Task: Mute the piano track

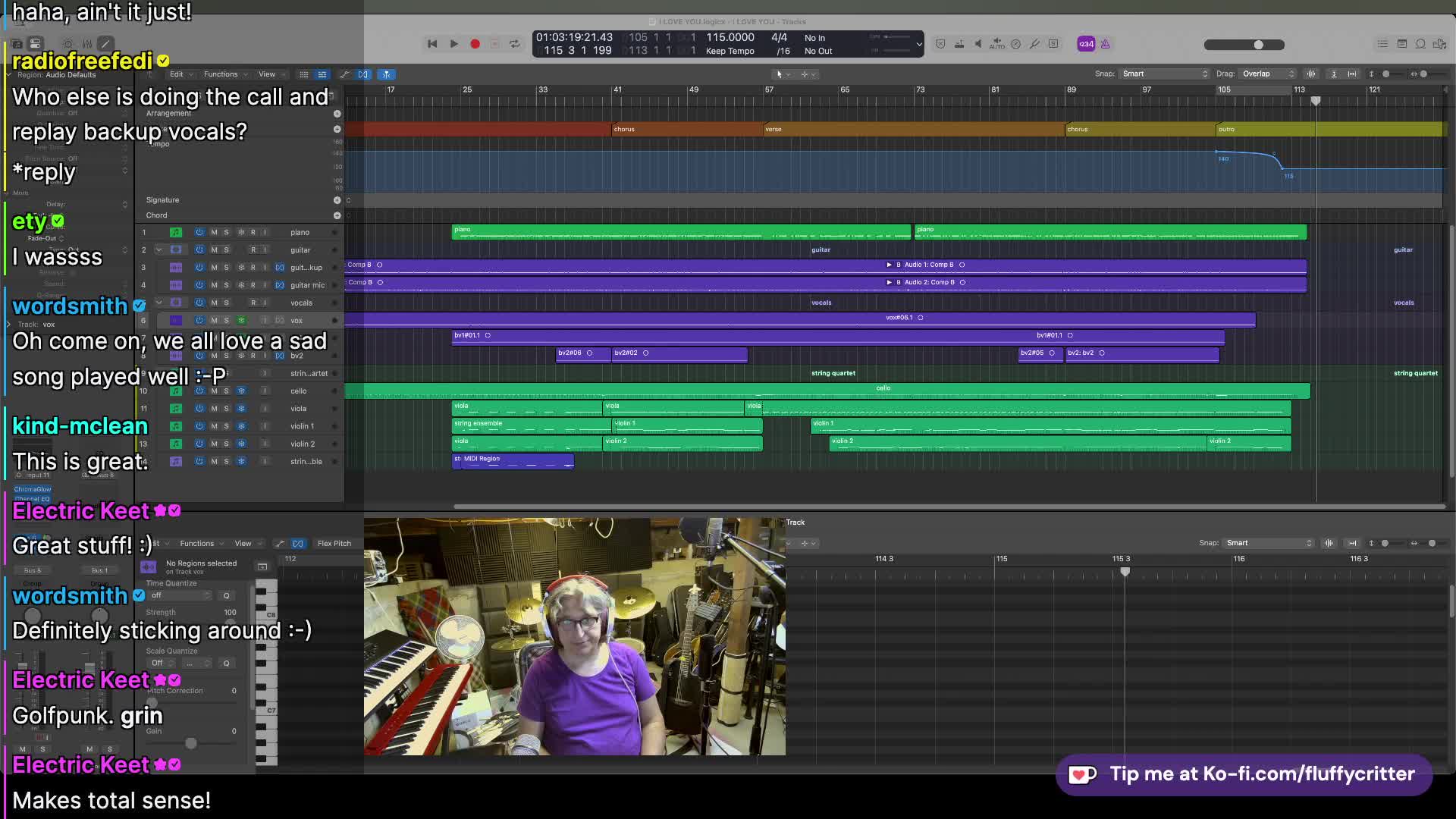Action: [x=214, y=232]
